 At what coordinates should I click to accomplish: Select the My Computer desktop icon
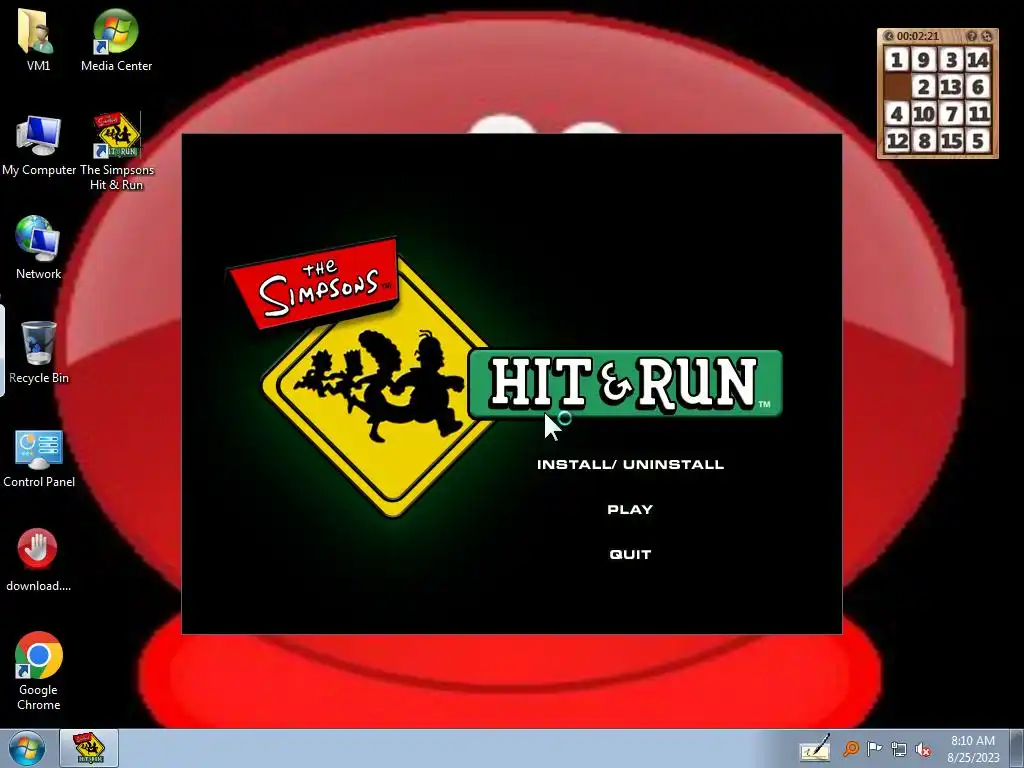pos(39,145)
